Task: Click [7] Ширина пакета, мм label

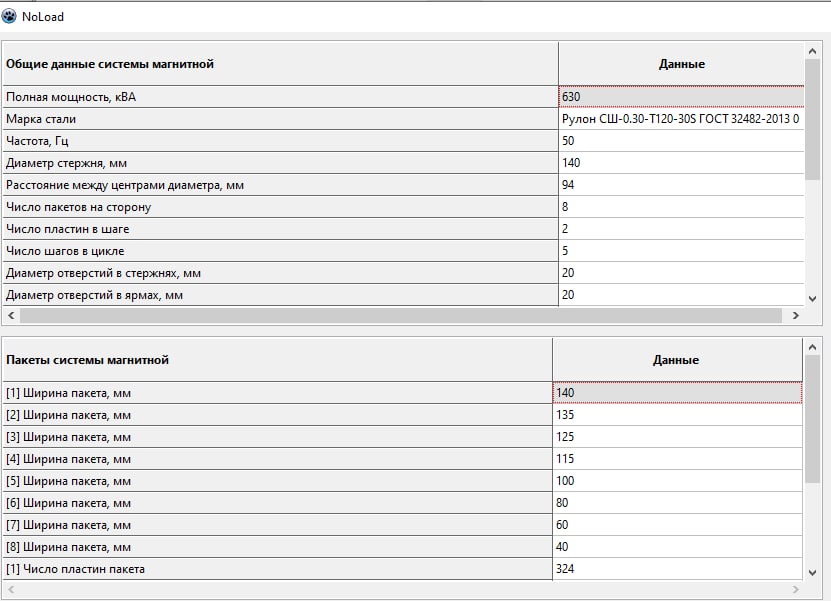Action: click(x=68, y=525)
